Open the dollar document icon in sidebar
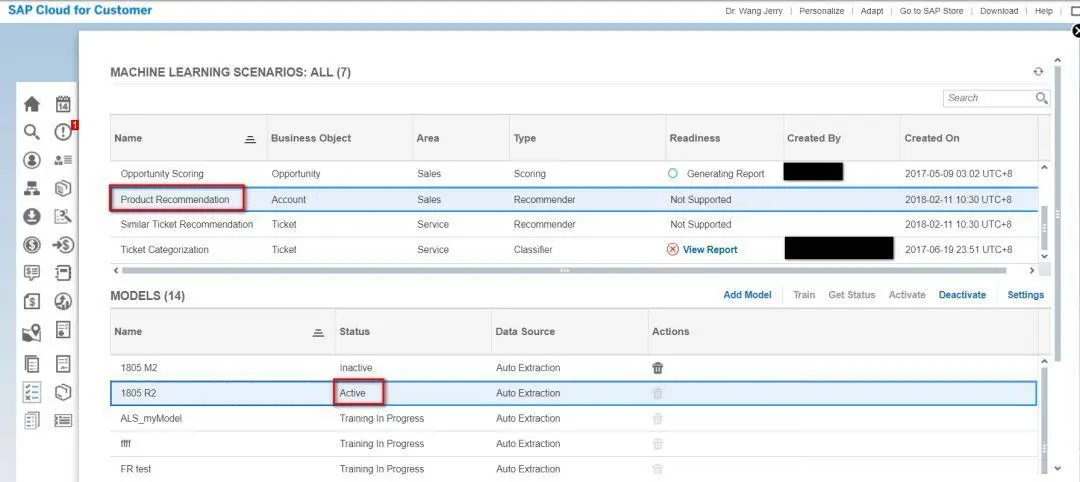The width and height of the screenshot is (1080, 482). 32,302
